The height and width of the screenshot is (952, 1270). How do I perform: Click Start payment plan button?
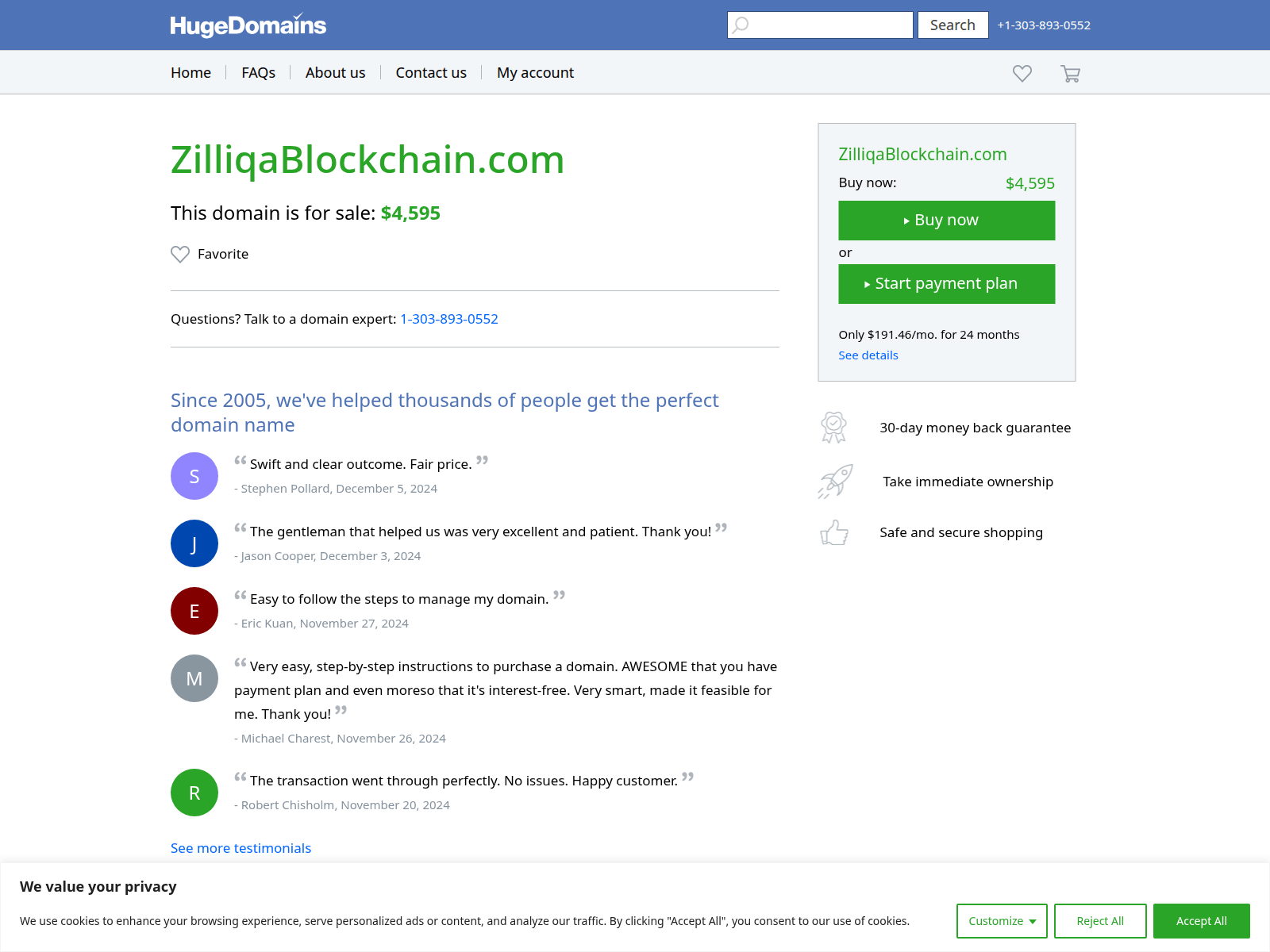[947, 284]
